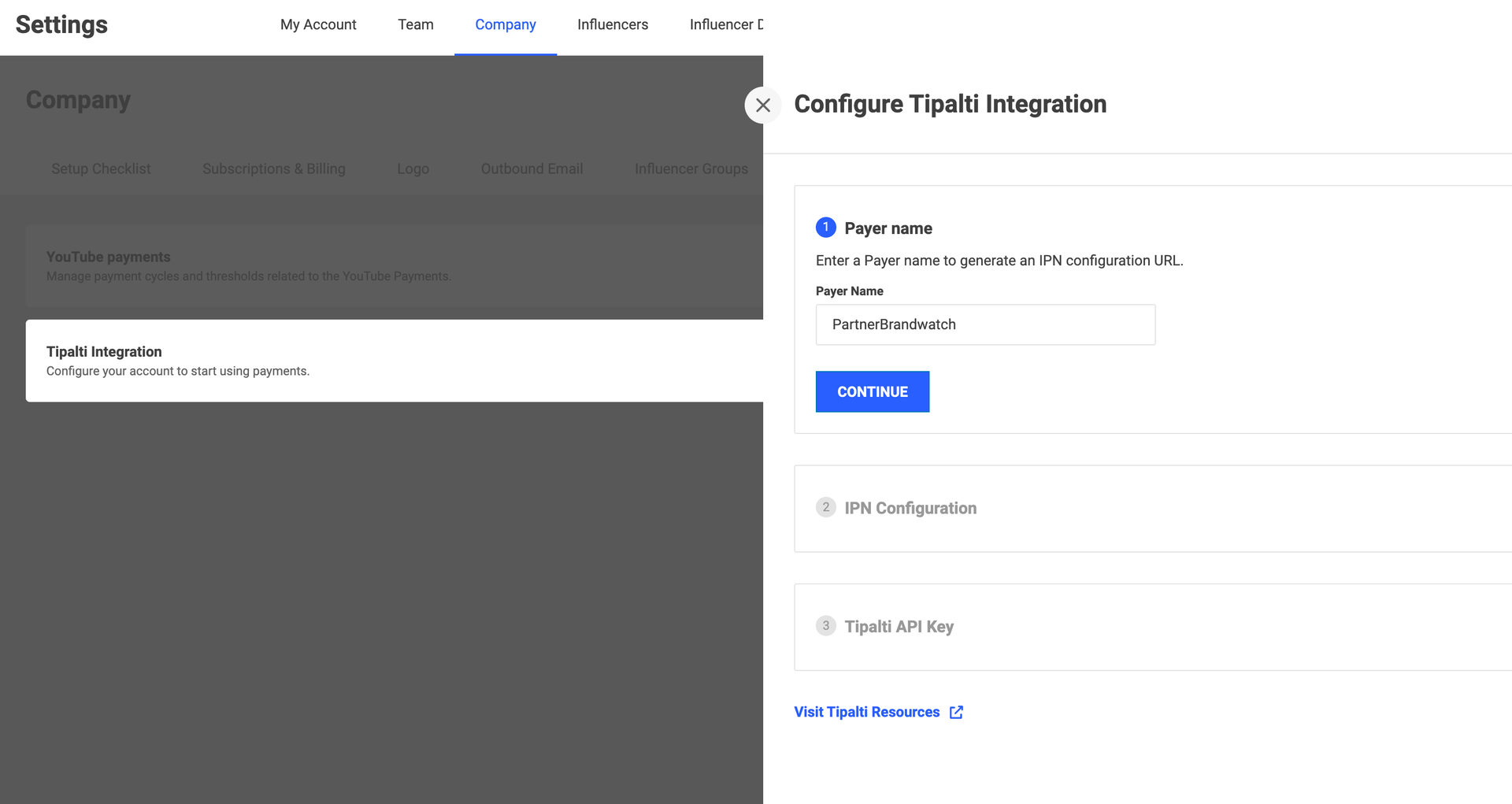Switch to the Team tab
This screenshot has height=804, width=1512.
[x=416, y=24]
